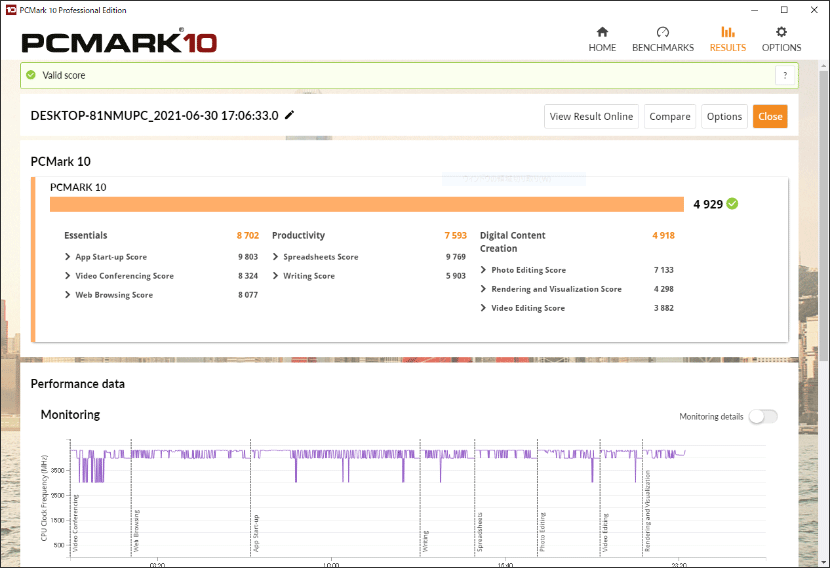The height and width of the screenshot is (568, 830).
Task: Open the Options gear icon
Action: [x=781, y=32]
